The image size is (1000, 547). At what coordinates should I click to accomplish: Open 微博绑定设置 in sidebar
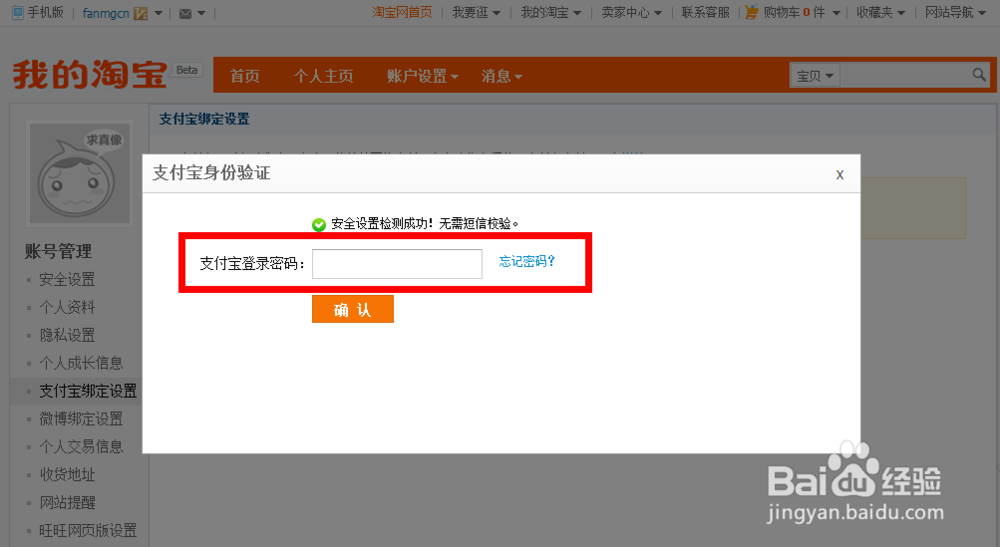point(81,419)
